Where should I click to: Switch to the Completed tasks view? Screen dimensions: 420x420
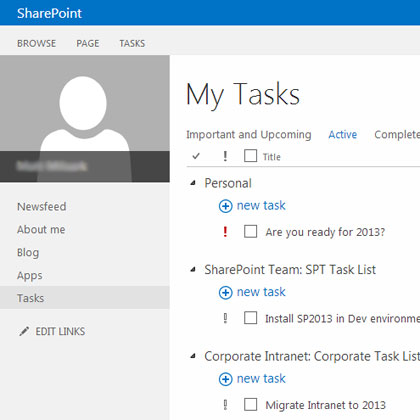click(397, 134)
